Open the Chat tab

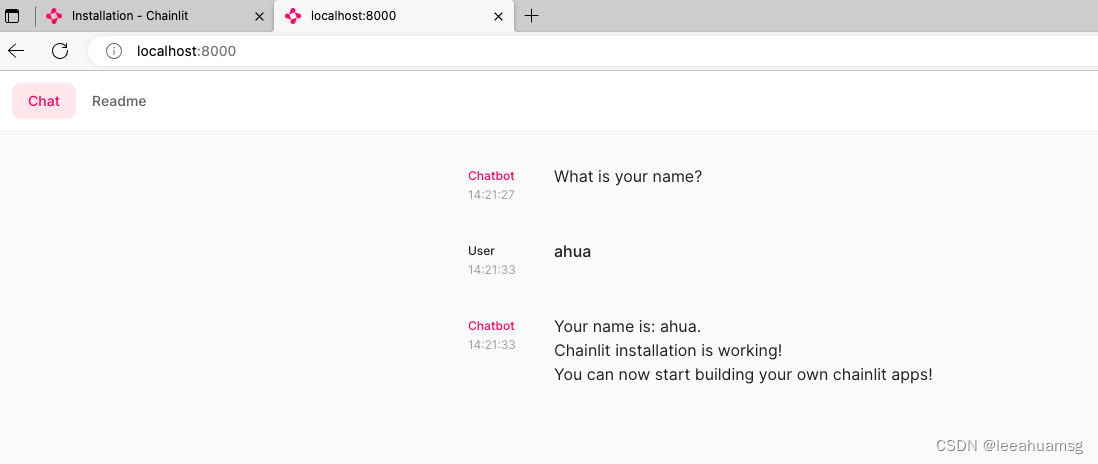point(43,101)
